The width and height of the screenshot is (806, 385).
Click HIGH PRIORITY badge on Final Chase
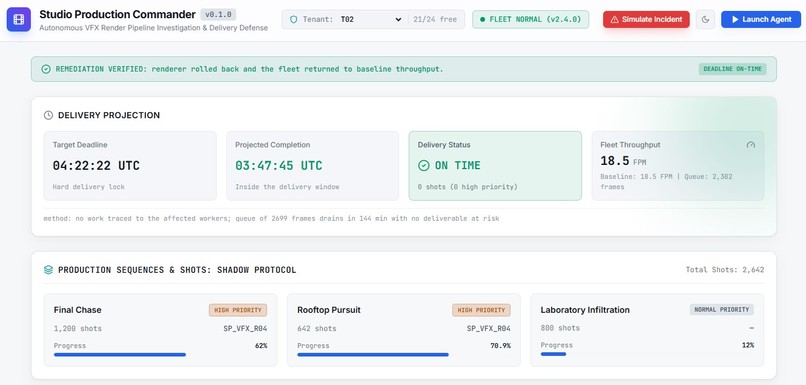click(x=238, y=310)
